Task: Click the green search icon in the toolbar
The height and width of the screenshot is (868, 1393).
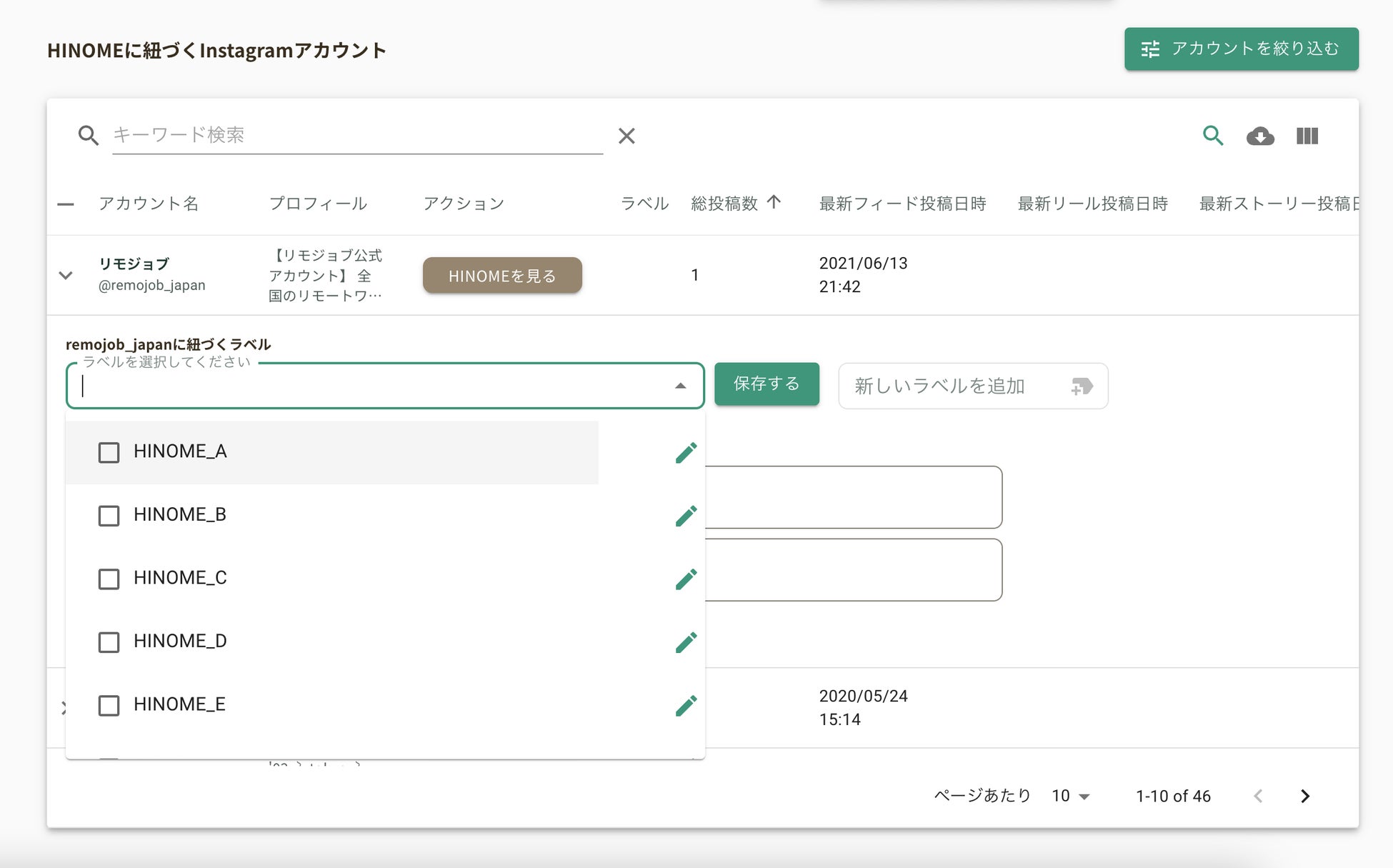Action: [1212, 135]
